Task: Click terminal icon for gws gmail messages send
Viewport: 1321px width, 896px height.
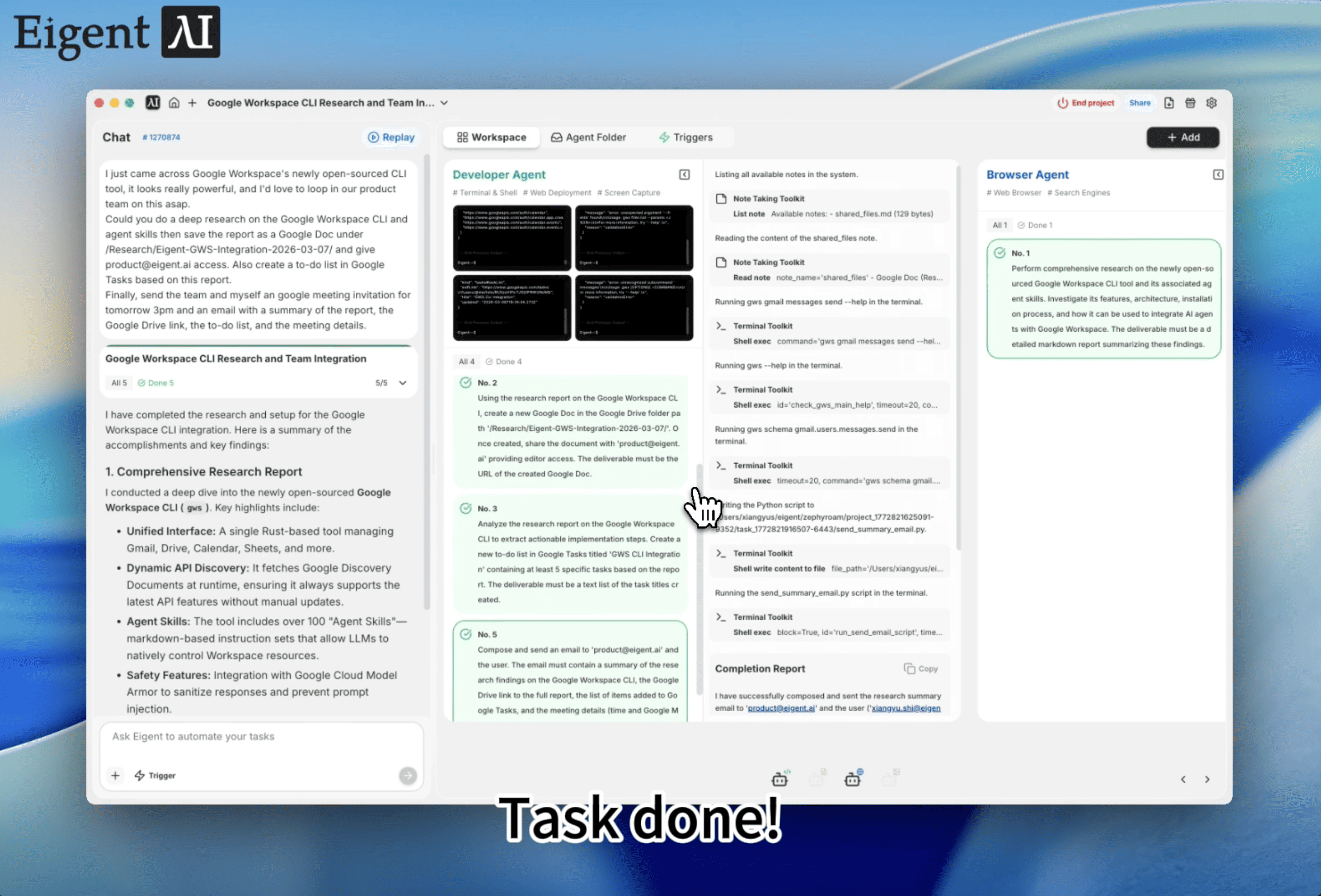Action: [x=722, y=326]
